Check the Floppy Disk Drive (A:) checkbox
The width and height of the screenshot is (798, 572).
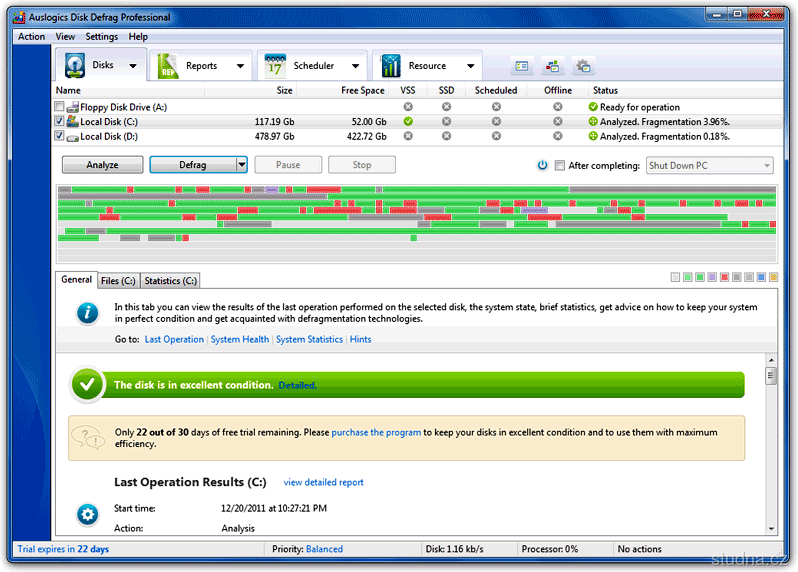click(60, 107)
